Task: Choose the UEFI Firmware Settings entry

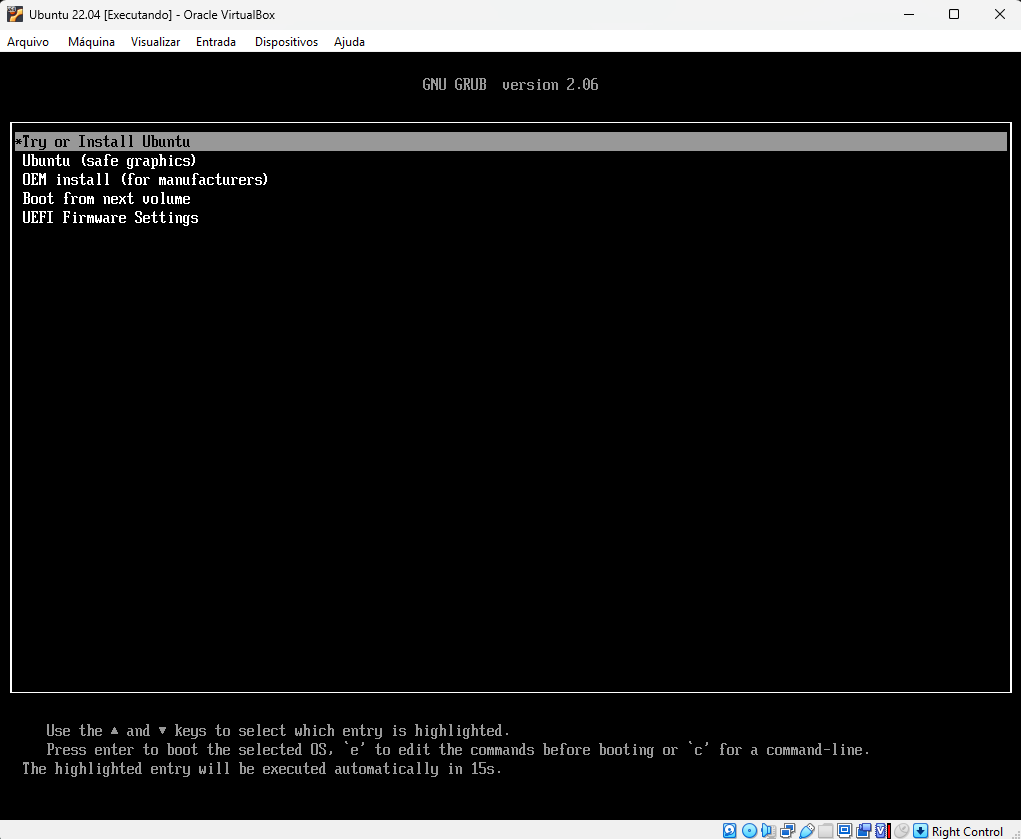Action: point(110,218)
